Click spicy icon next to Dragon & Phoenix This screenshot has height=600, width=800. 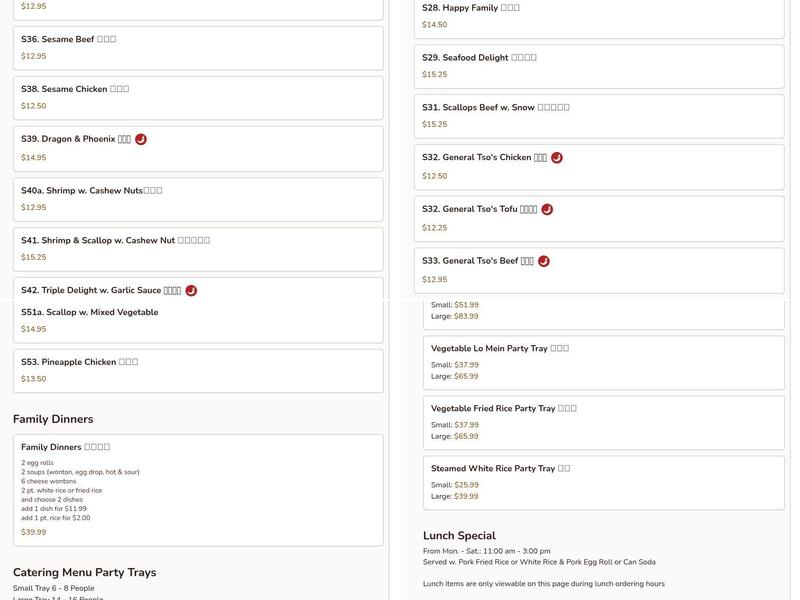coord(141,139)
